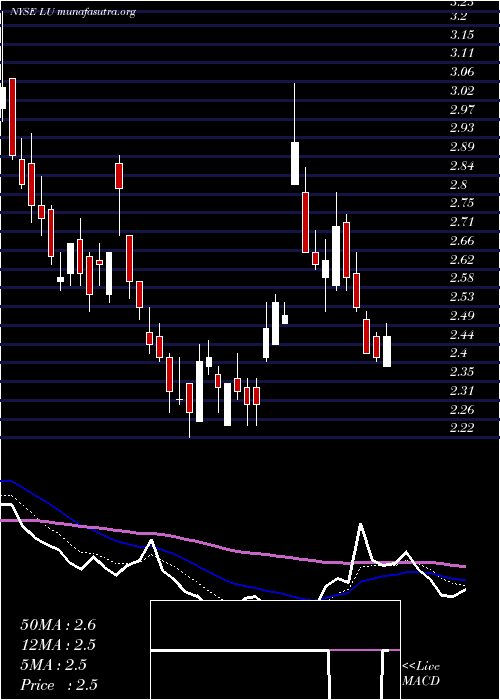Viewport: 500px width, 700px height.
Task: Select the tall white gap-up candle near 2.89
Action: pos(295,163)
